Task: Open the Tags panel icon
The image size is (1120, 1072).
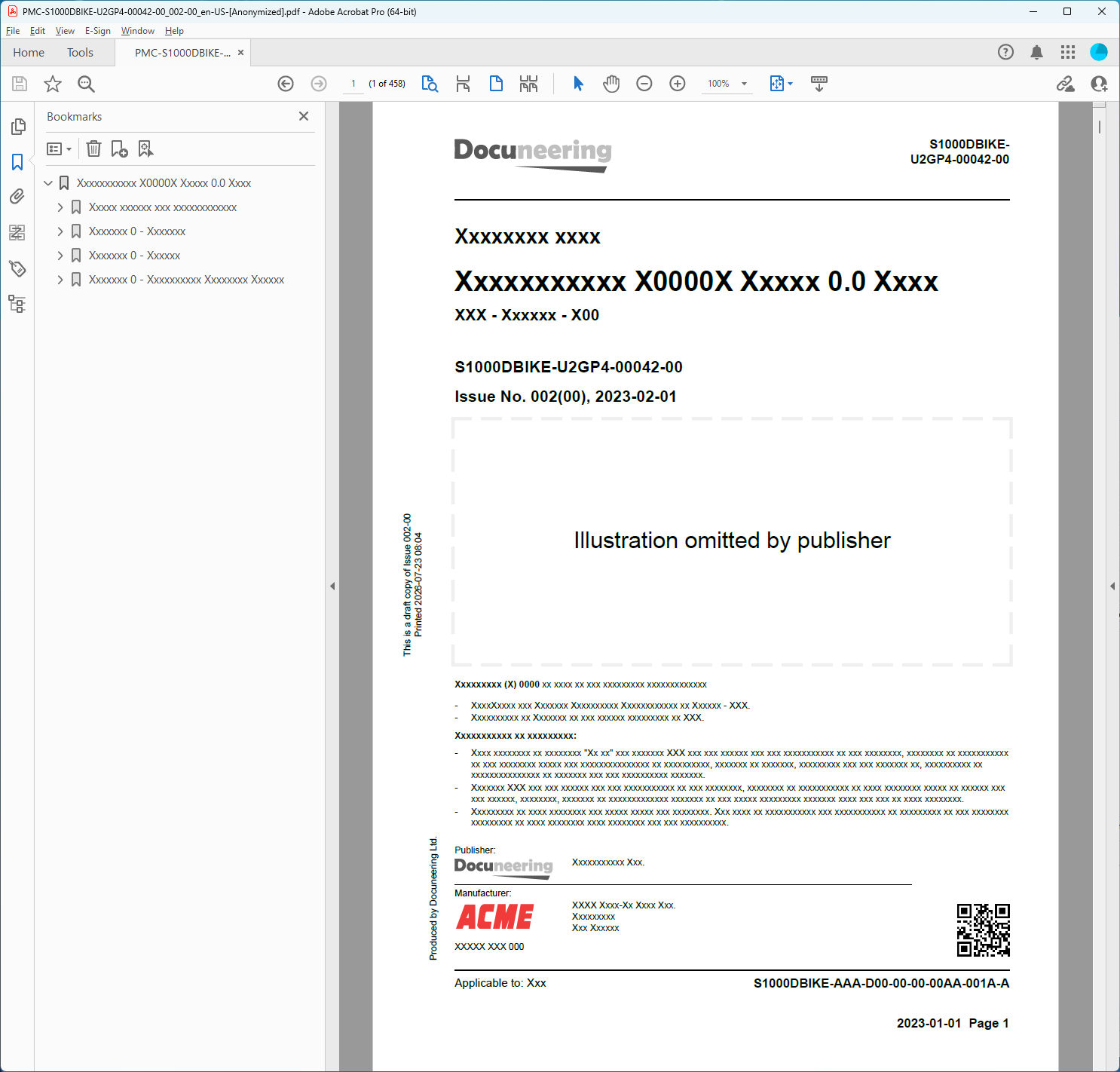Action: click(x=17, y=268)
